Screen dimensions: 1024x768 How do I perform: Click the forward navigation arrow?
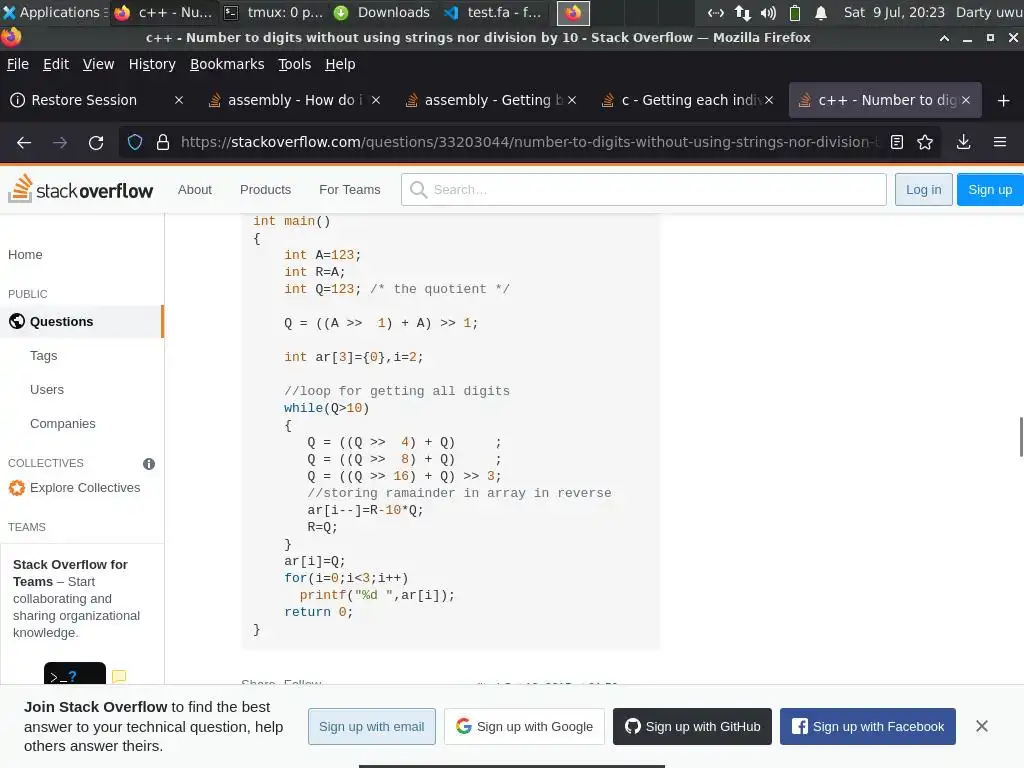(60, 142)
